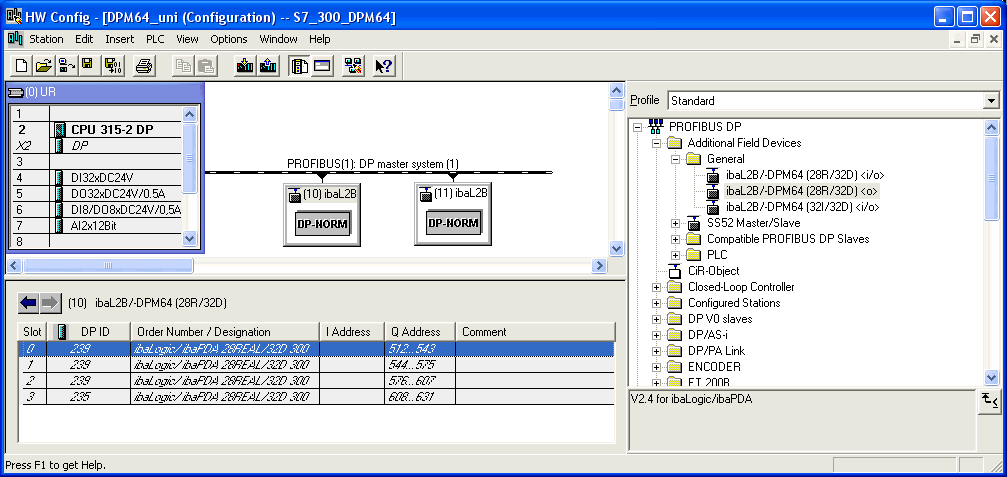Click the Download to Module icon
Image resolution: width=1007 pixels, height=477 pixels.
tap(245, 66)
